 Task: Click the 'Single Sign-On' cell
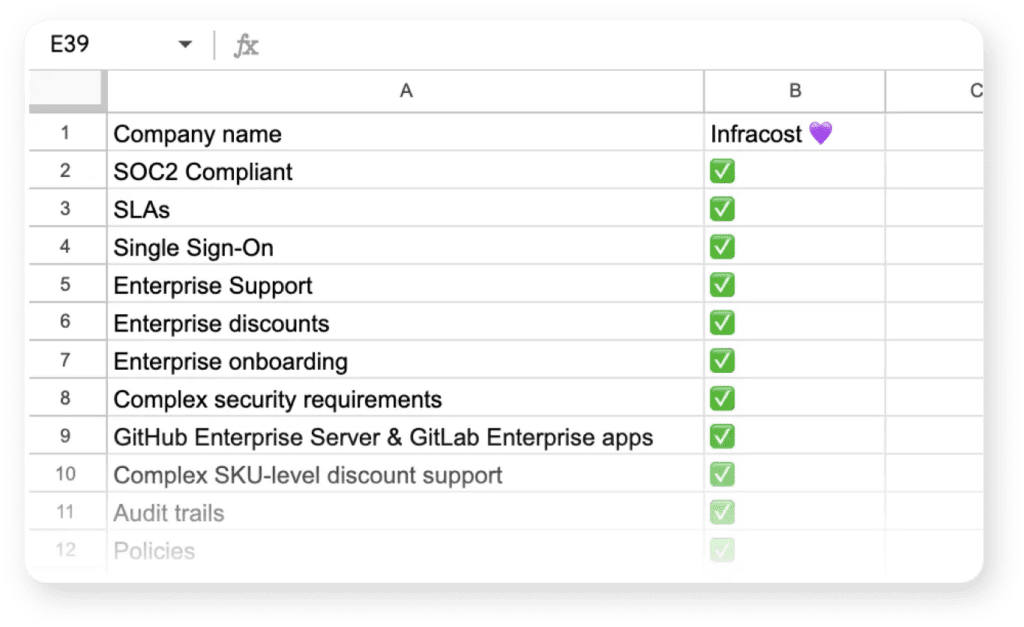tap(406, 247)
